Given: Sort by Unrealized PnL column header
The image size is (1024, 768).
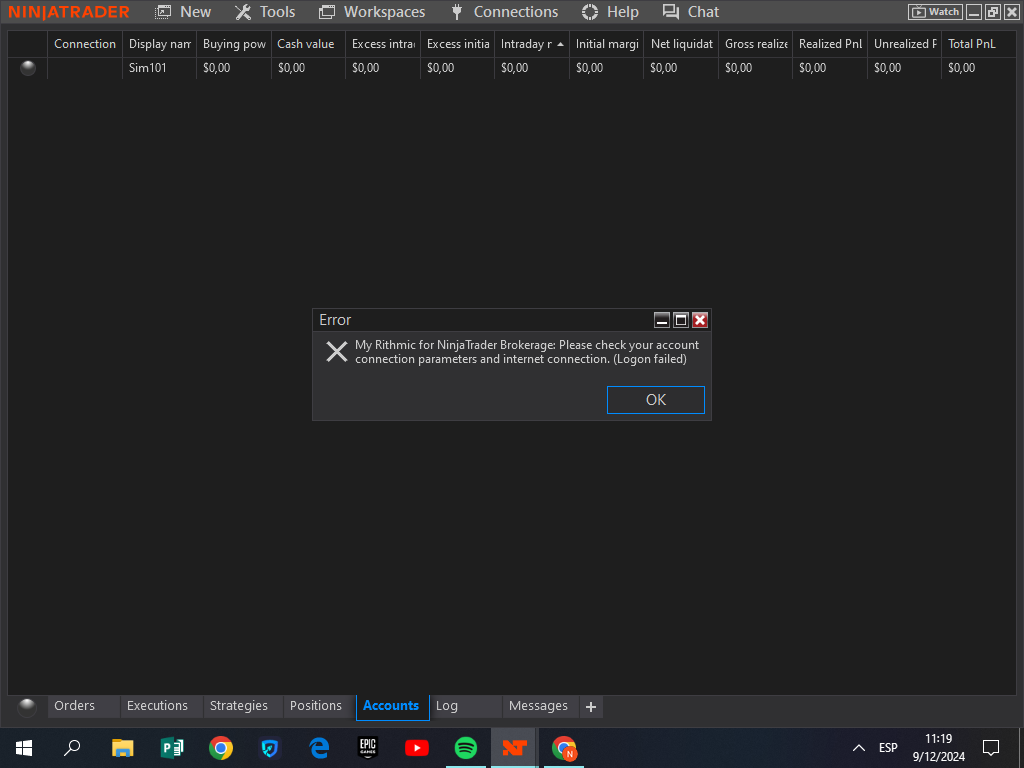Looking at the screenshot, I should (904, 44).
